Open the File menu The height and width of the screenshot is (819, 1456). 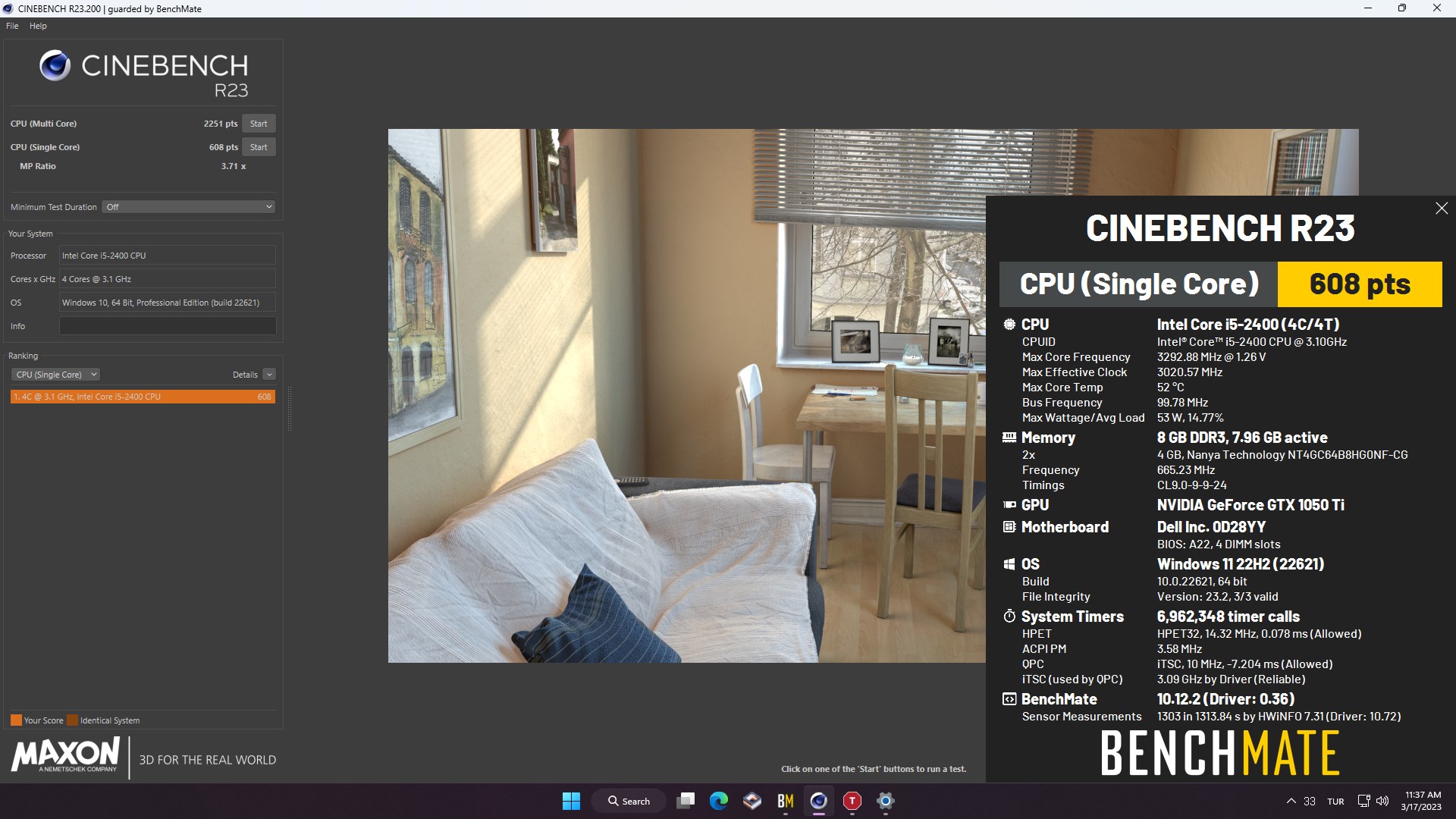click(12, 26)
